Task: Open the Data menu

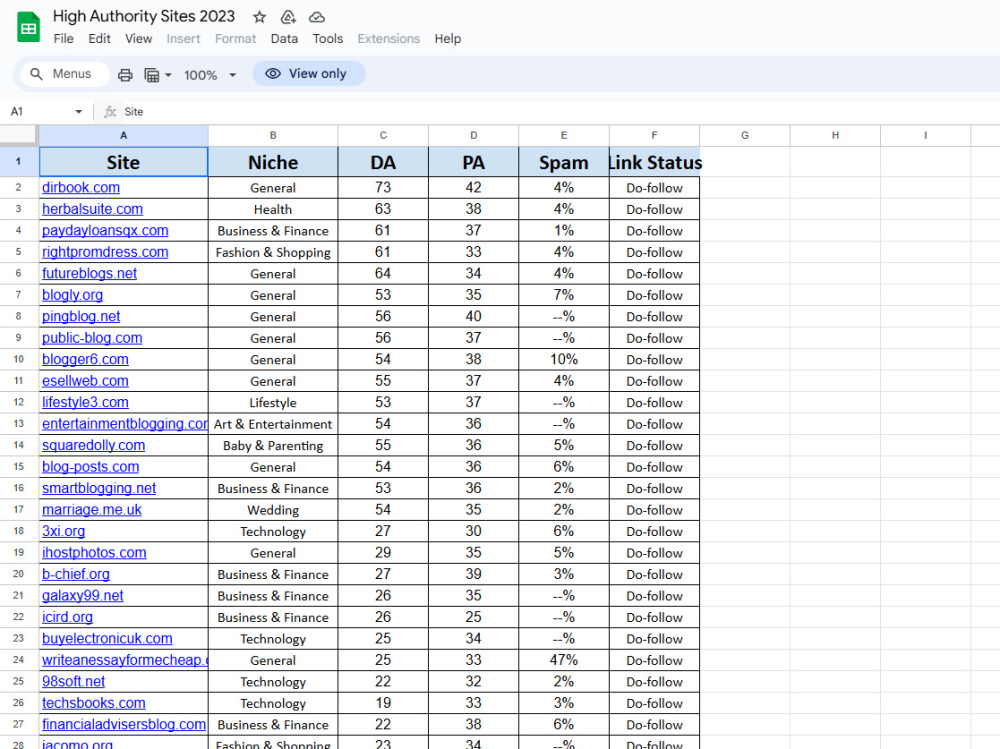Action: (284, 39)
